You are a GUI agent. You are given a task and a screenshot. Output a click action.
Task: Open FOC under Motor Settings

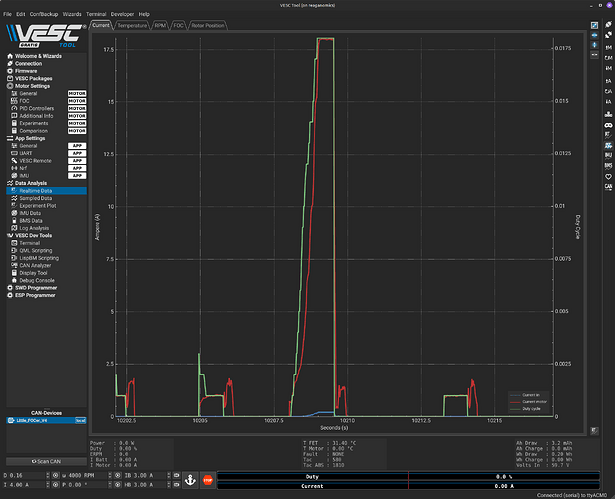[24, 101]
